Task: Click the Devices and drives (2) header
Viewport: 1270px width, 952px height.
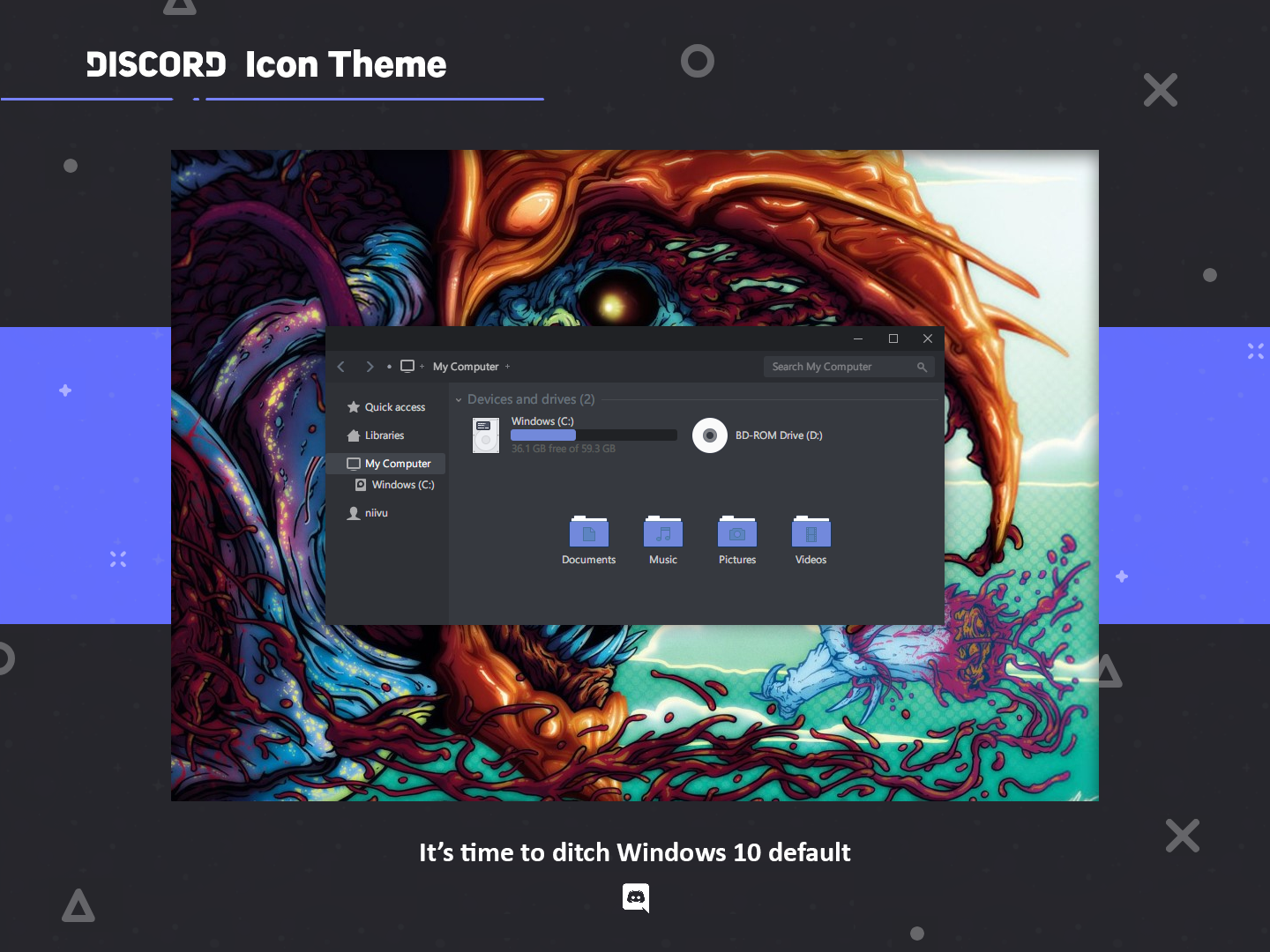Action: coord(531,399)
